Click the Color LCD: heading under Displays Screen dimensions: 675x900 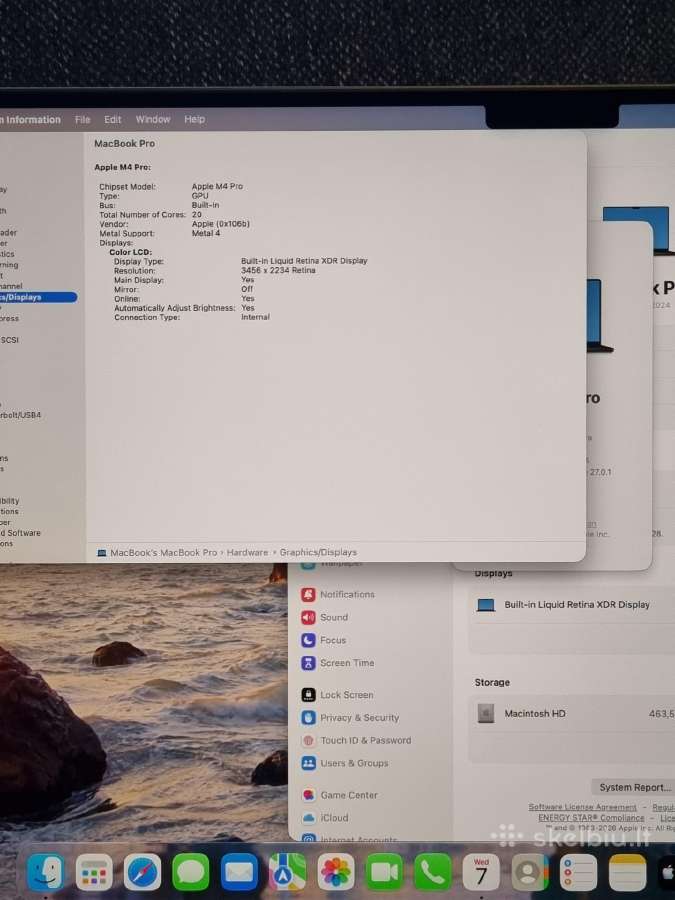[x=130, y=252]
